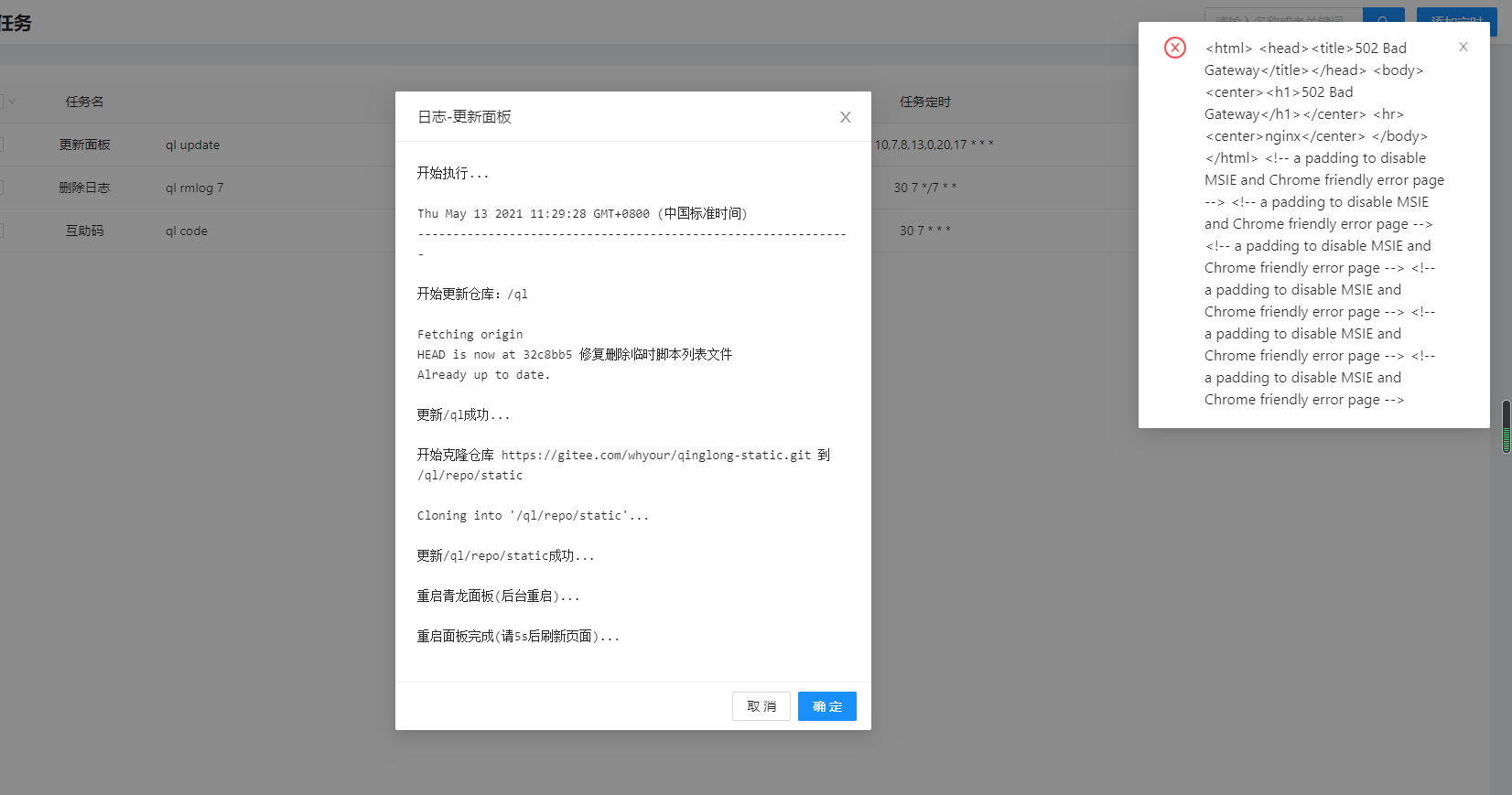1512x795 pixels.
Task: Click the 添加定时 button
Action: pos(1456,21)
